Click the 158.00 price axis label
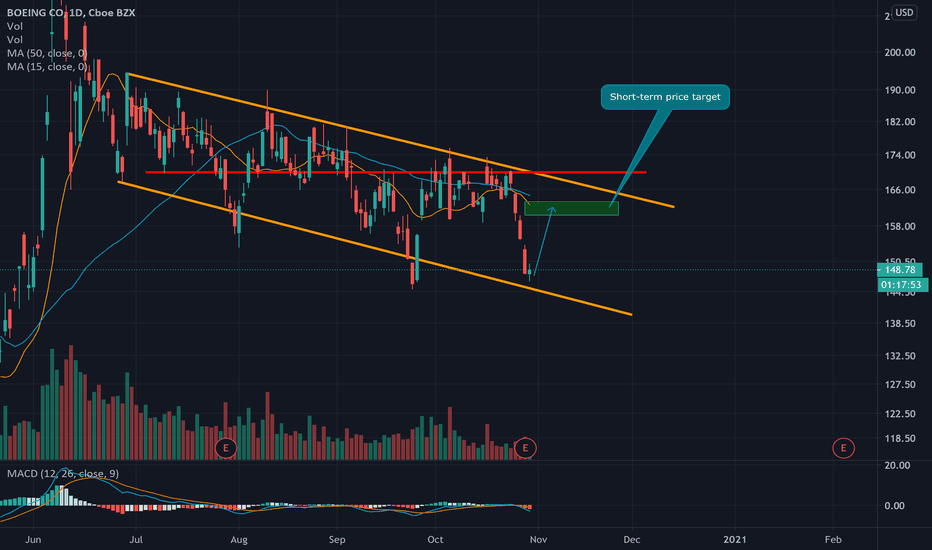 point(900,227)
